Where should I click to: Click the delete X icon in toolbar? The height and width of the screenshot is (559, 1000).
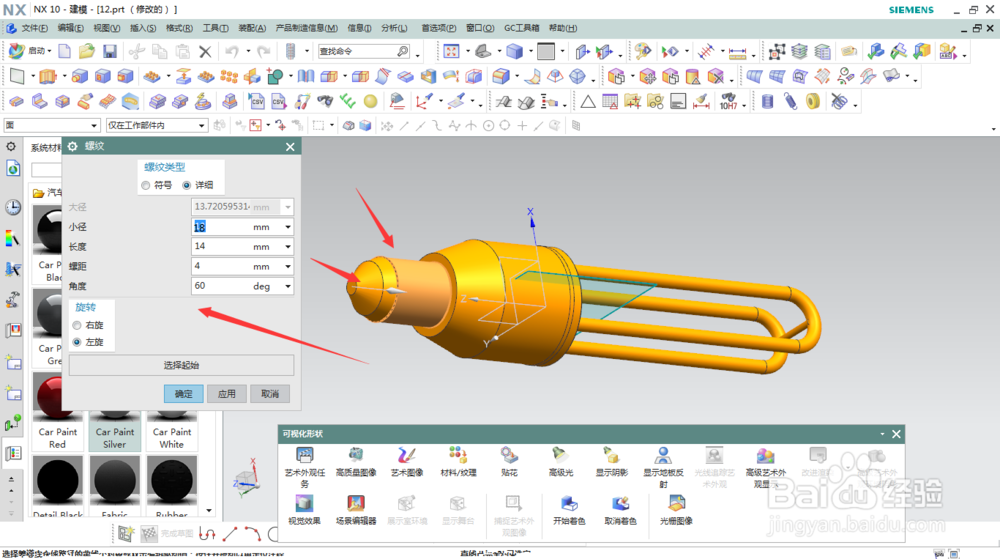205,51
